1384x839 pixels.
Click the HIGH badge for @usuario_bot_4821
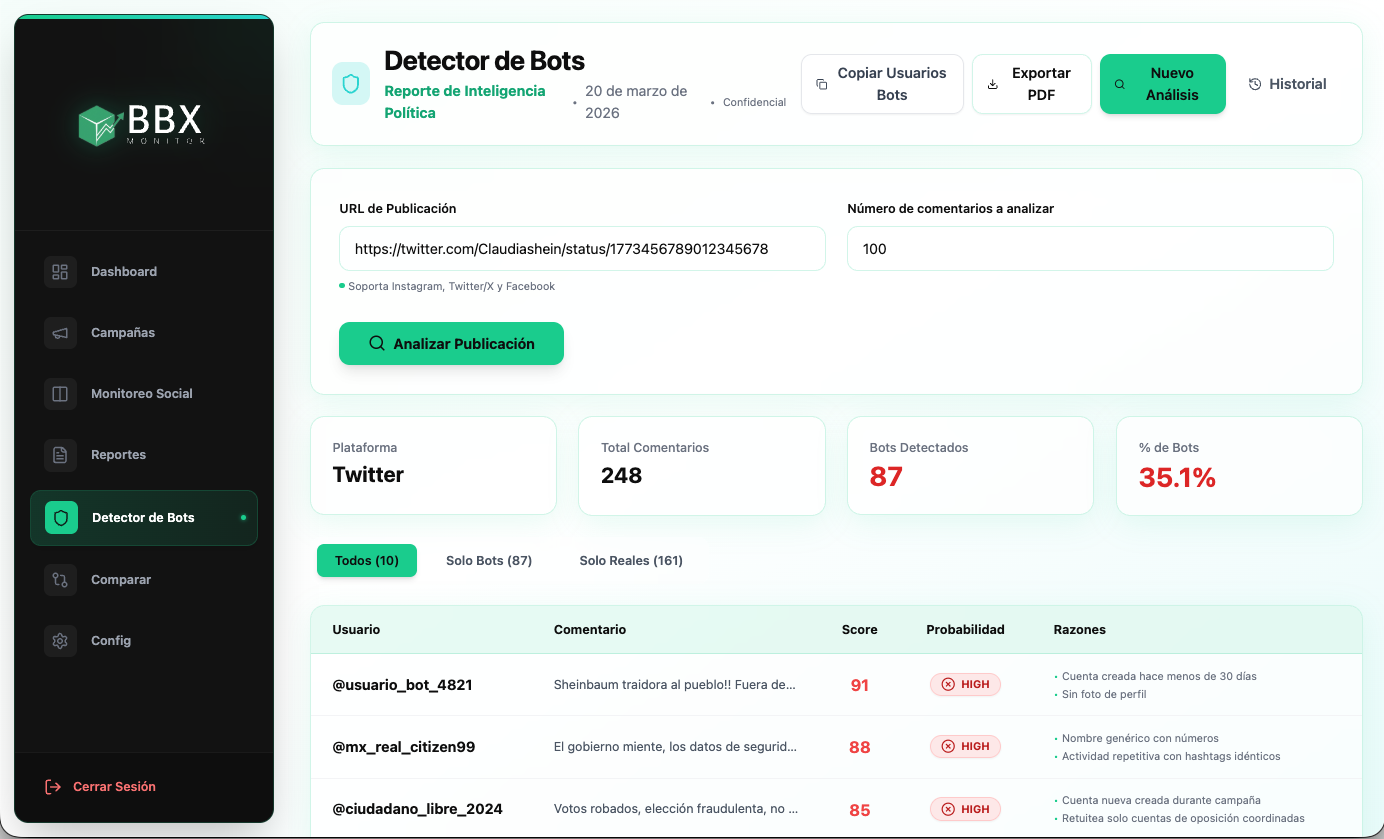965,684
